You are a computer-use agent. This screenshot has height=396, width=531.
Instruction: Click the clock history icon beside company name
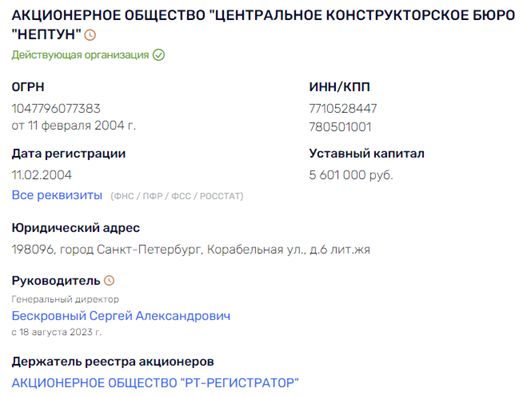point(90,35)
